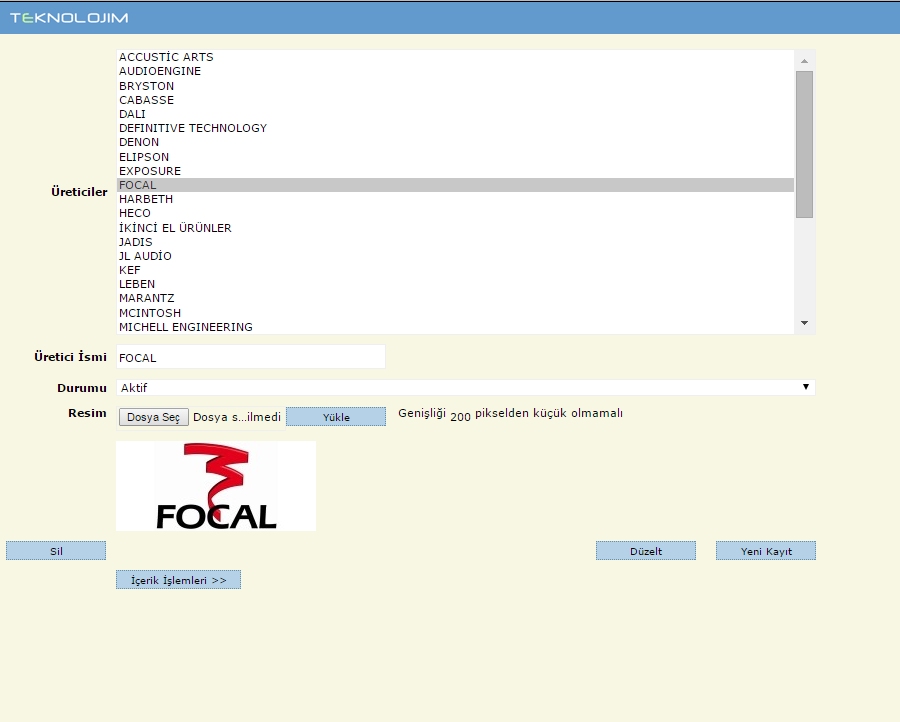Select MCINTOSH in the list

pyautogui.click(x=455, y=313)
